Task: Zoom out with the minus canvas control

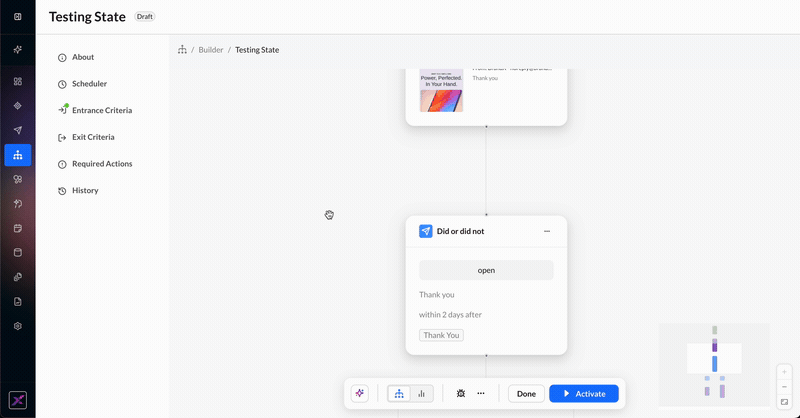Action: coord(784,387)
